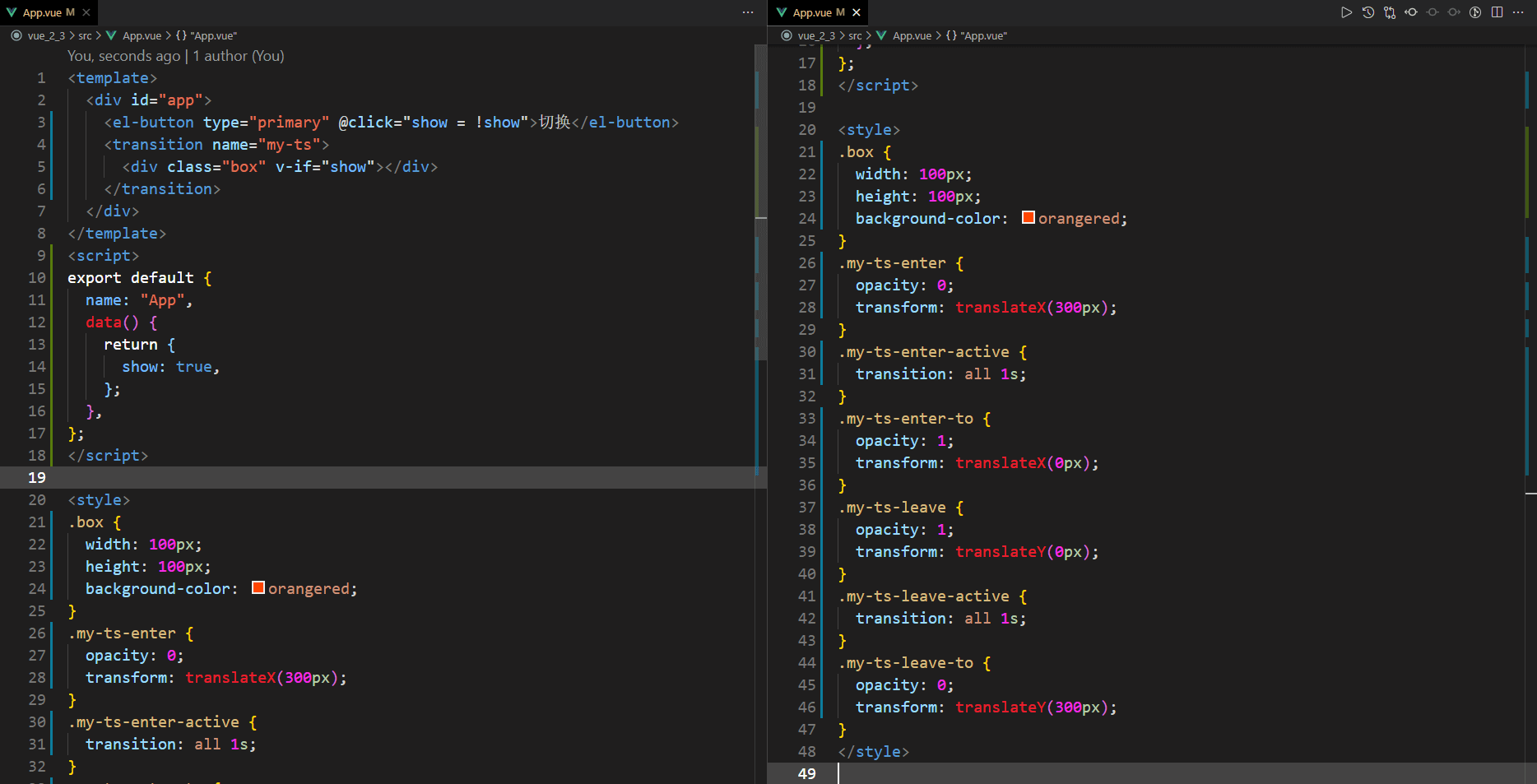Image resolution: width=1537 pixels, height=784 pixels.
Task: Open the orangered color swatch in left editor
Action: pos(258,587)
